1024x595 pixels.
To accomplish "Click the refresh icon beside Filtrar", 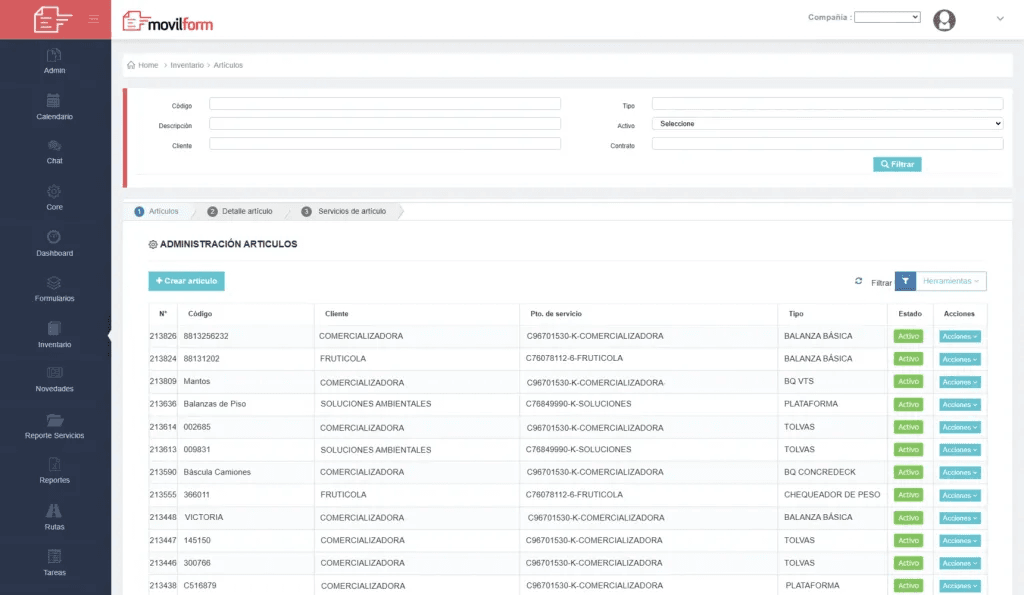I will (x=859, y=281).
